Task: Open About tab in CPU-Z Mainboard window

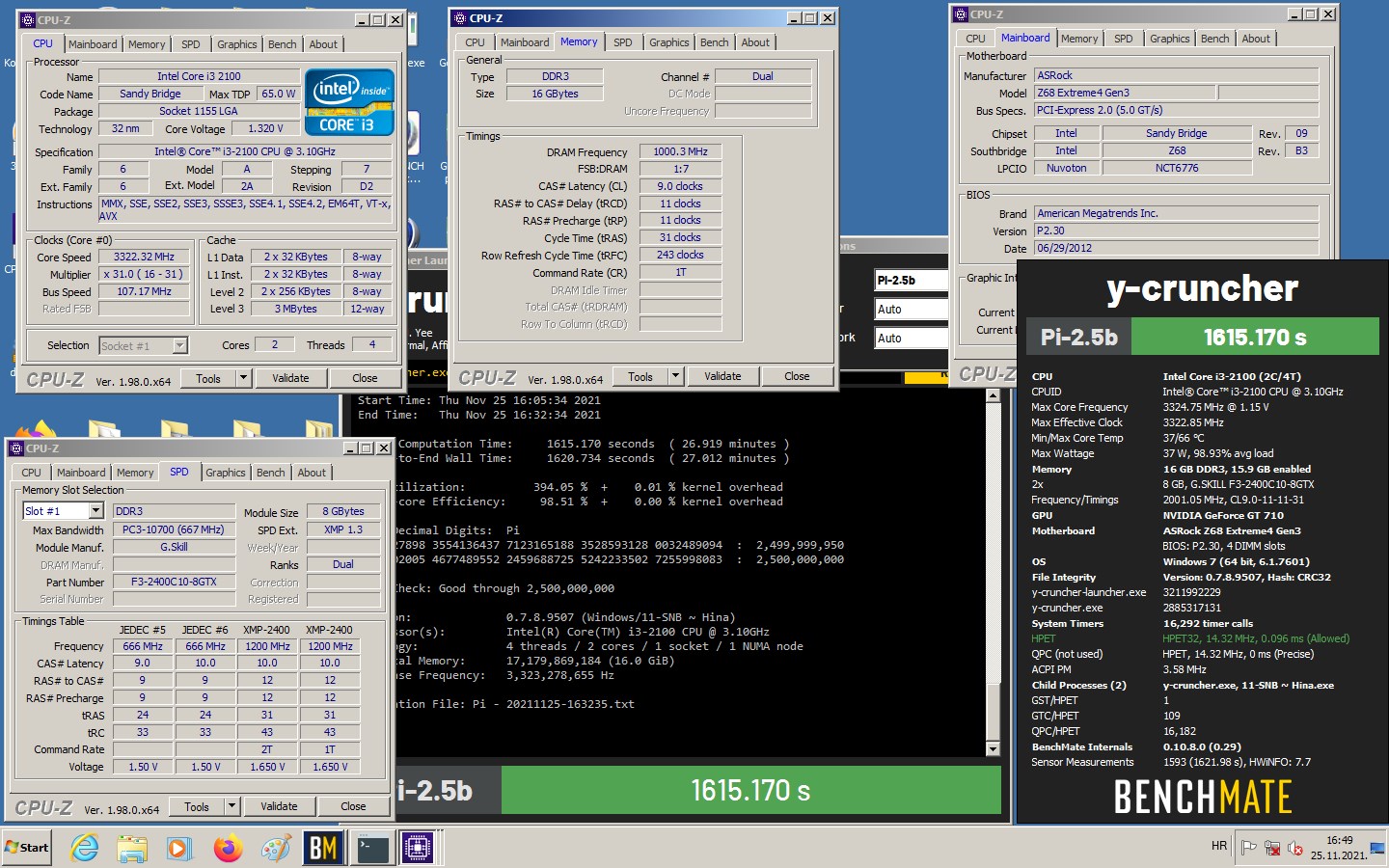Action: point(1256,39)
